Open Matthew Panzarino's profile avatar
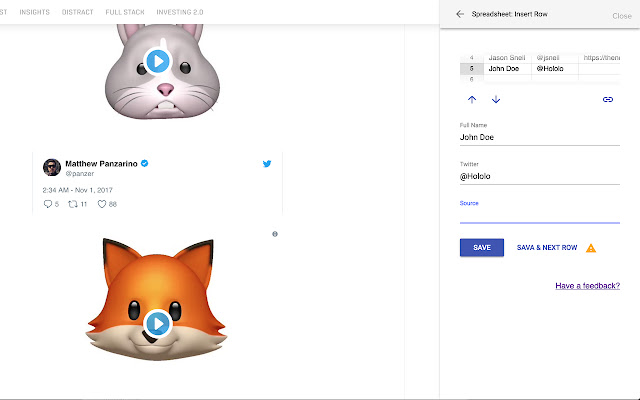Image resolution: width=640 pixels, height=400 pixels. [x=52, y=167]
